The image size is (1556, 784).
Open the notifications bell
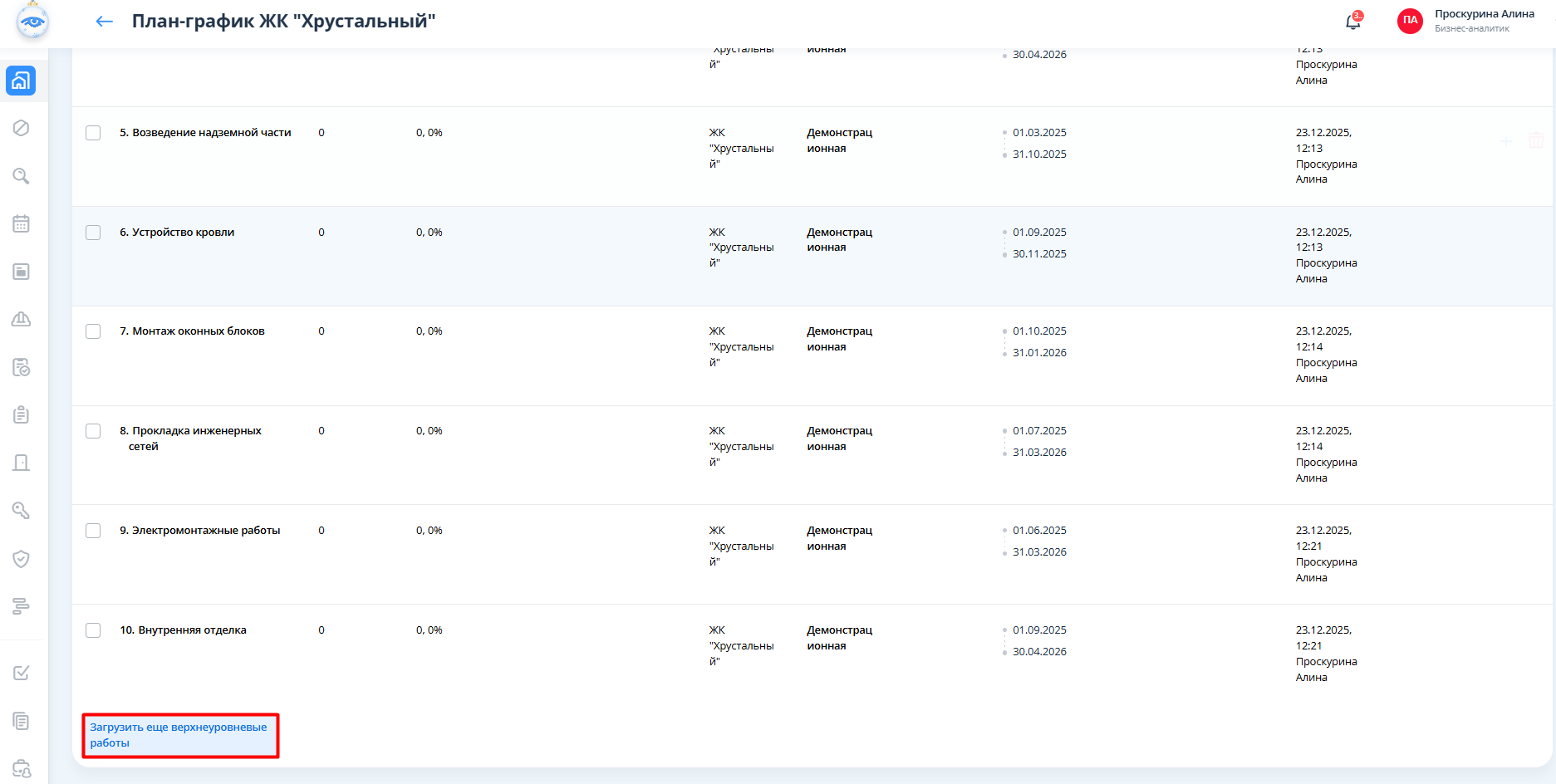1352,22
